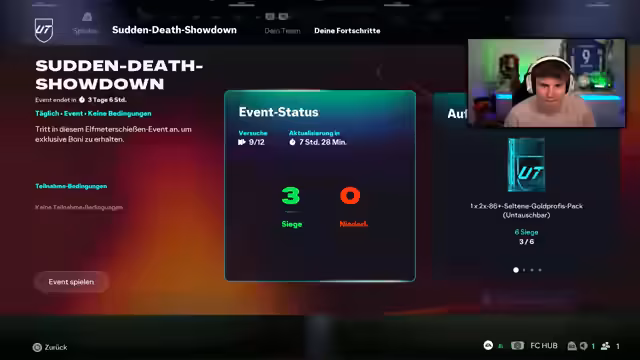Select the first reward page dot
640x360 pixels.
click(516, 270)
